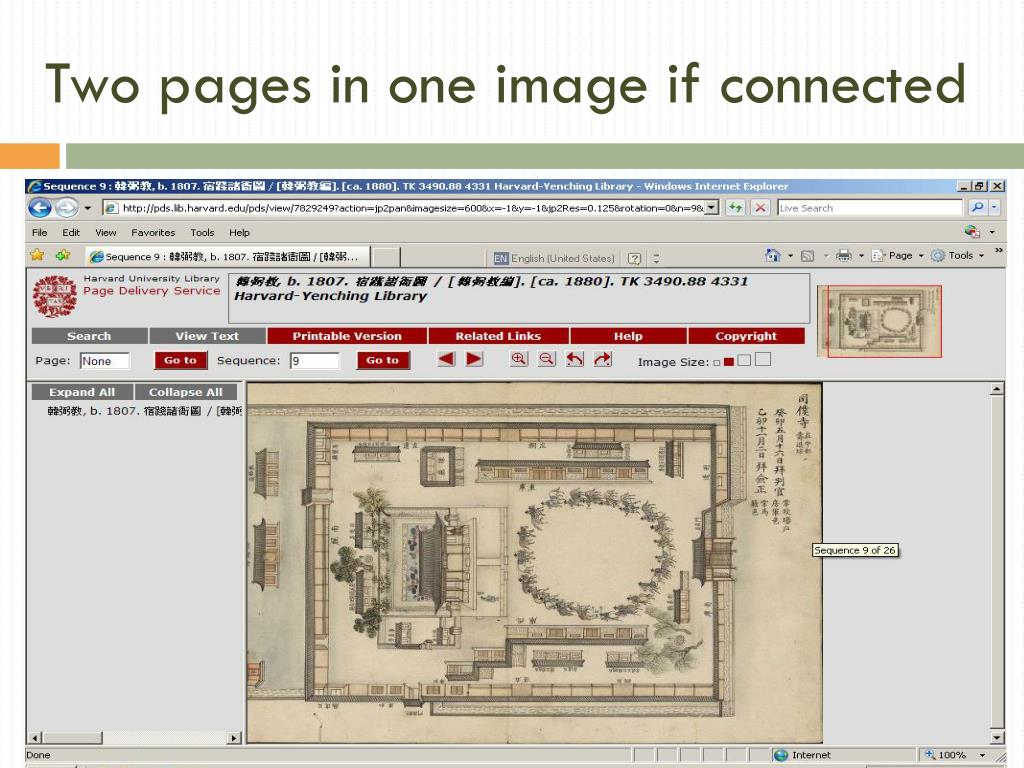
Task: Go to previous page using red left arrow
Action: (x=446, y=359)
